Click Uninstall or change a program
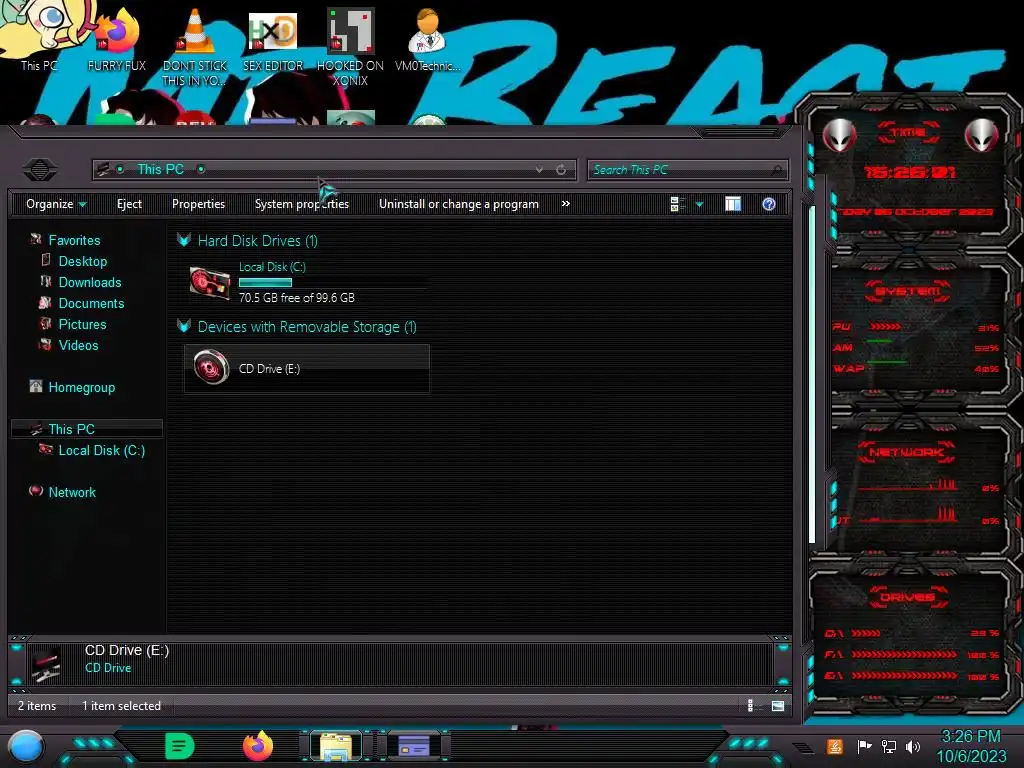Image resolution: width=1024 pixels, height=768 pixels. (x=458, y=204)
